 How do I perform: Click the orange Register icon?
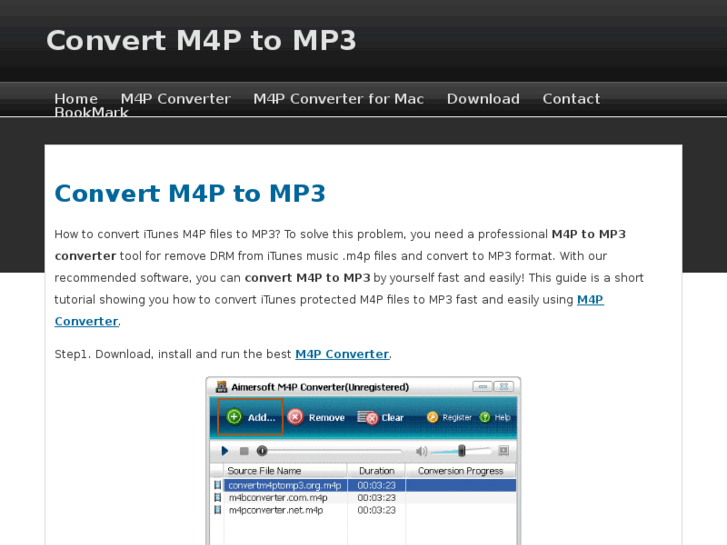point(432,417)
